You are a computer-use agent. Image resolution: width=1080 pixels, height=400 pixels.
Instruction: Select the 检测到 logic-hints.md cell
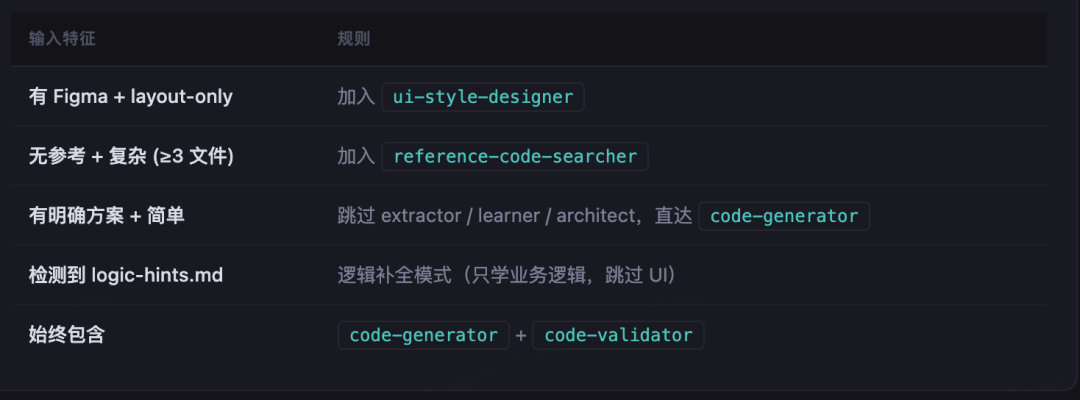point(126,275)
